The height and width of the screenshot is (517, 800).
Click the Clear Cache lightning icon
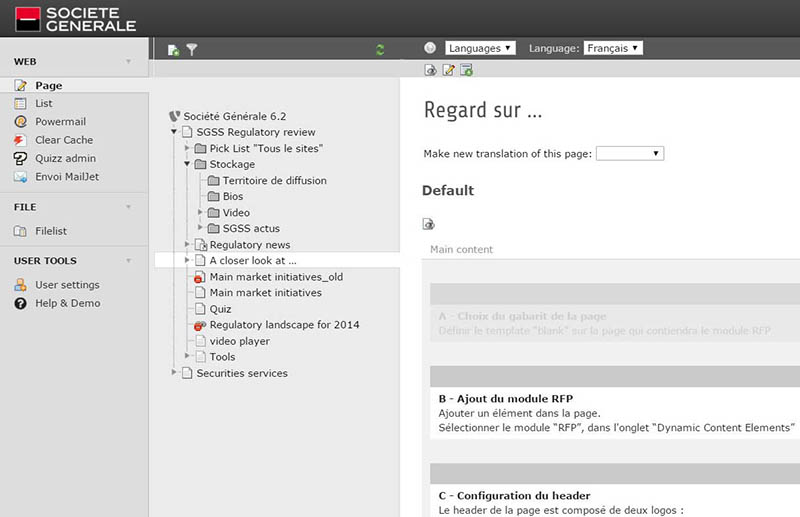(x=19, y=140)
